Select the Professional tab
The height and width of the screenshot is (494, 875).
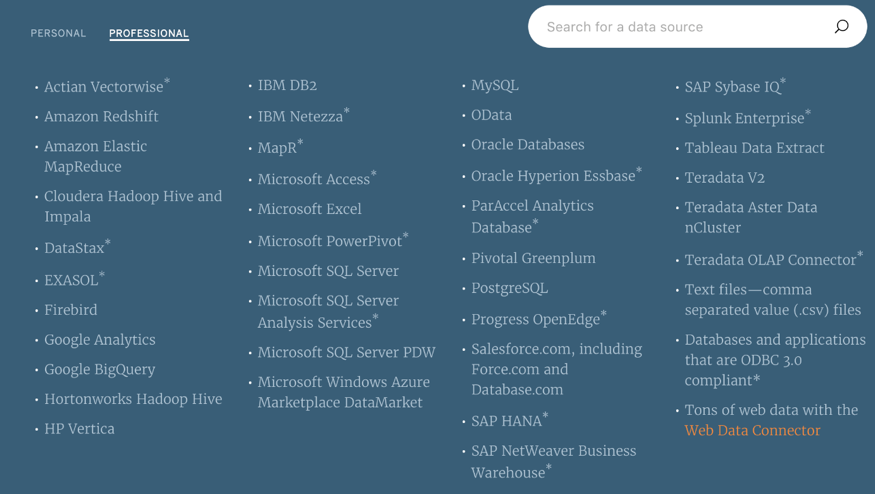click(149, 34)
